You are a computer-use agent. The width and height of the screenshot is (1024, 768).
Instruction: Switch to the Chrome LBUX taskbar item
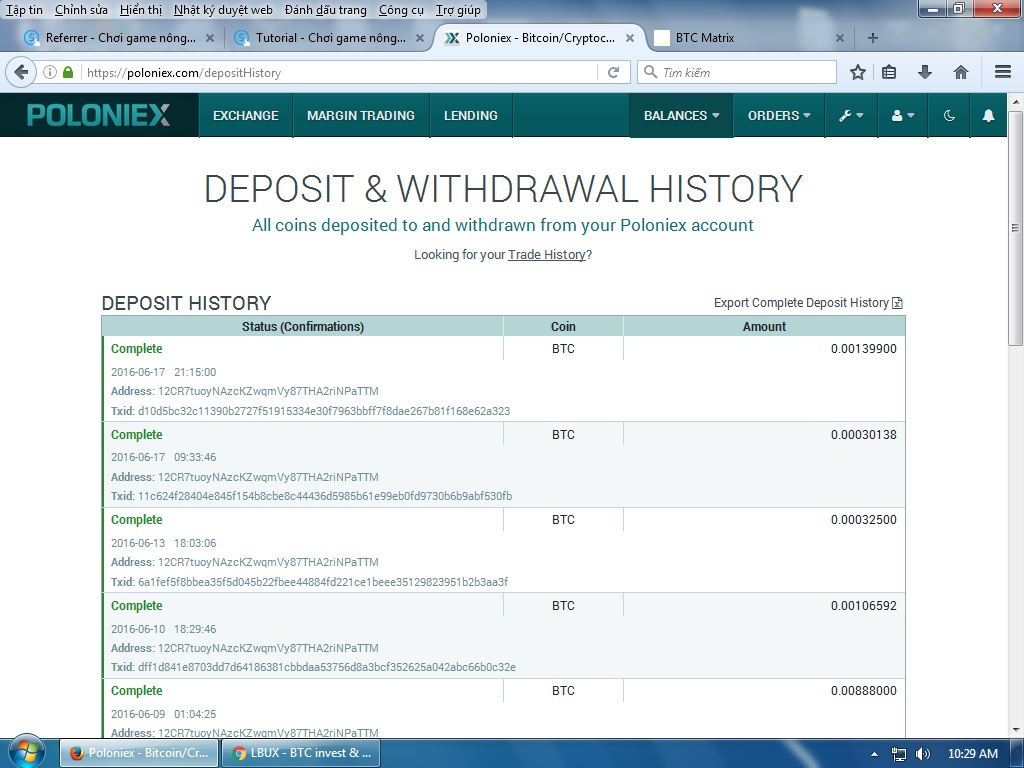click(x=300, y=753)
